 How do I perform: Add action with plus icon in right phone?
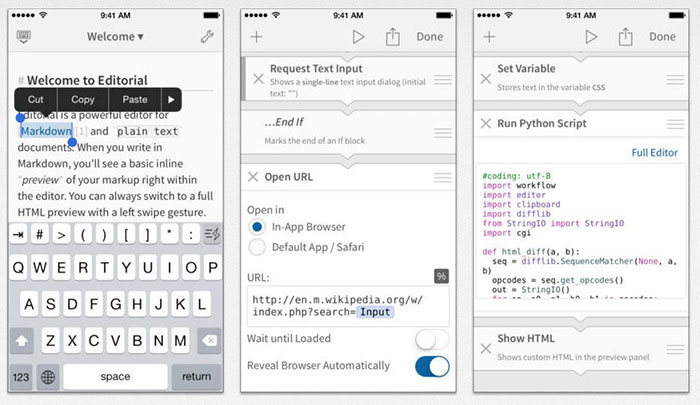pos(489,37)
